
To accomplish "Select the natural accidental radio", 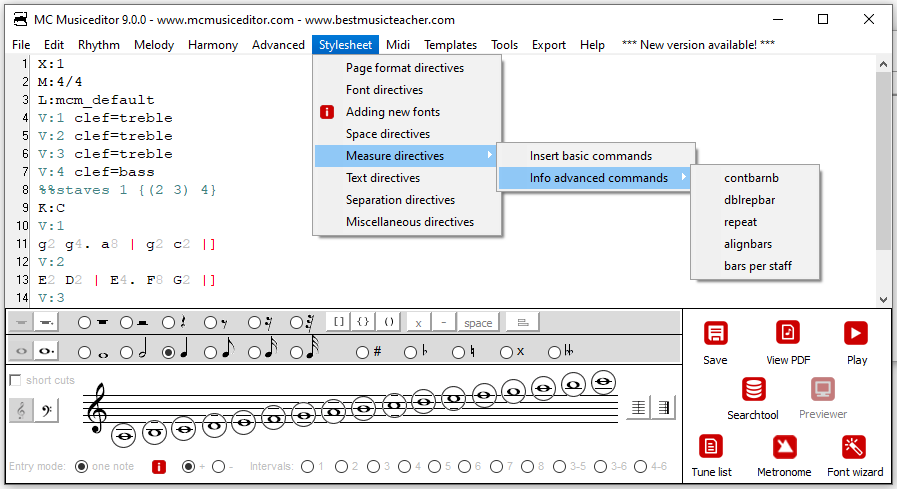I will coord(458,352).
